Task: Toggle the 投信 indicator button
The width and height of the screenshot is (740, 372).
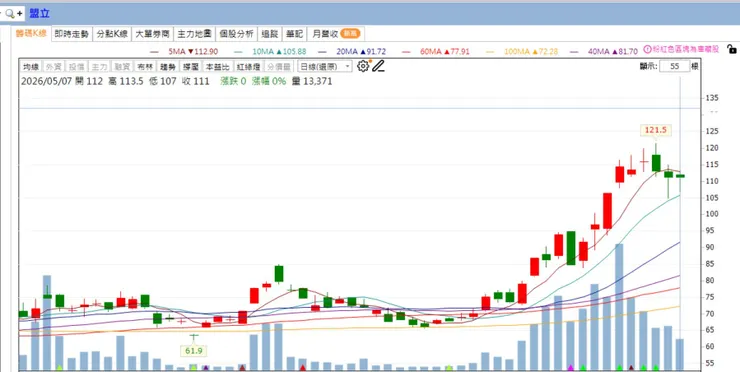Action: pyautogui.click(x=76, y=67)
